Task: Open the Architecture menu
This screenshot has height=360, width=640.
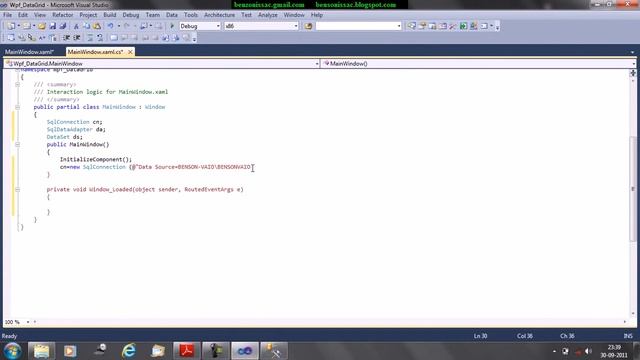Action: pyautogui.click(x=219, y=15)
